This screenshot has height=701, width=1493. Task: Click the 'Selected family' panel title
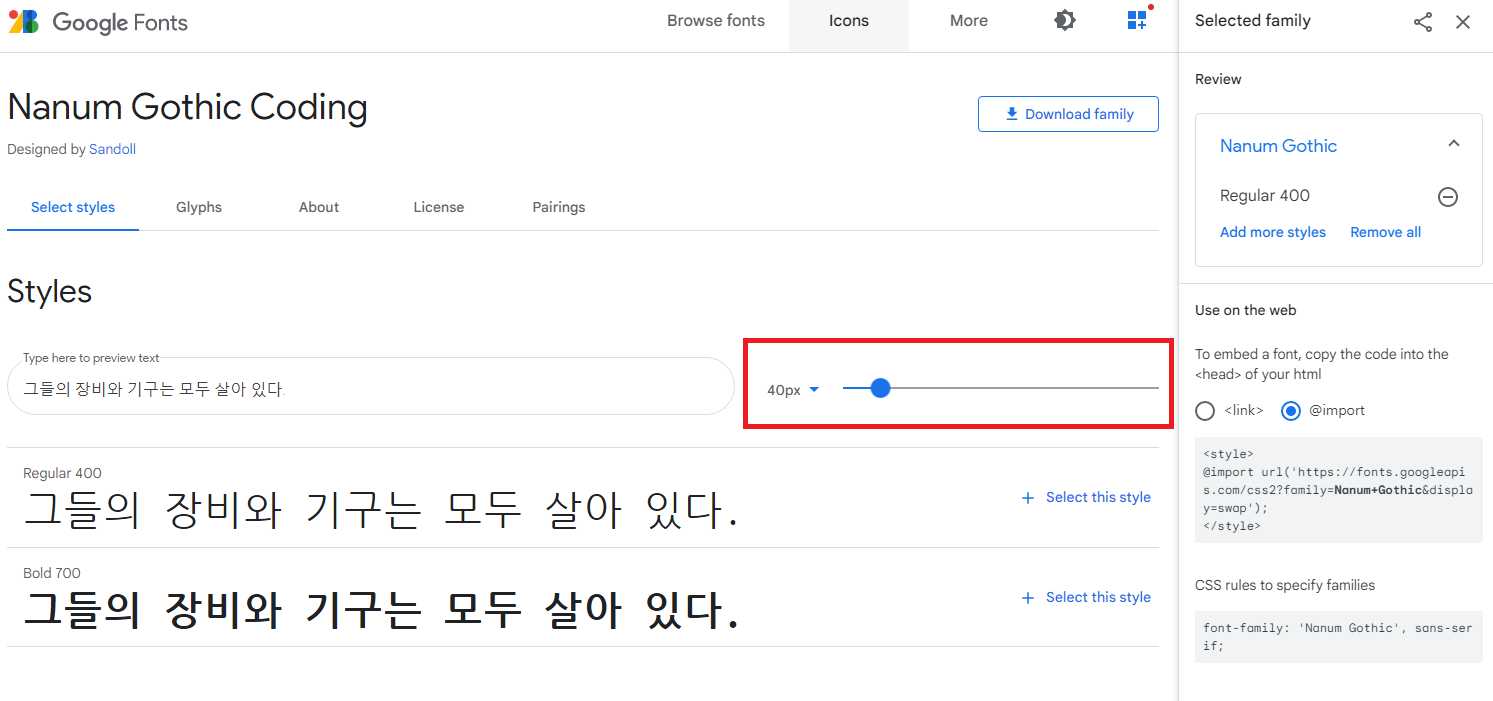coord(1252,21)
